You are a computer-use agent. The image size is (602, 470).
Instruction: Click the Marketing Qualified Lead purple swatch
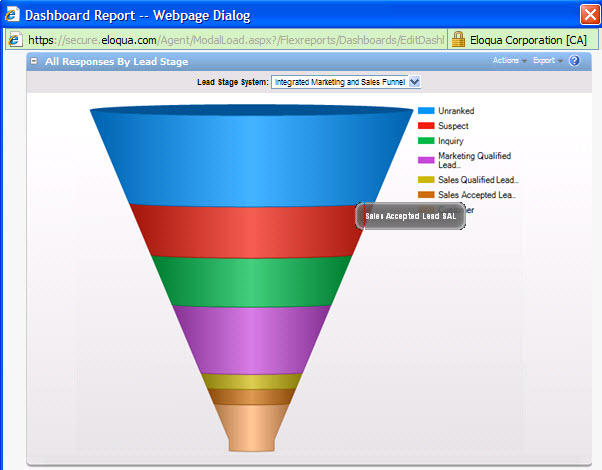click(x=426, y=160)
